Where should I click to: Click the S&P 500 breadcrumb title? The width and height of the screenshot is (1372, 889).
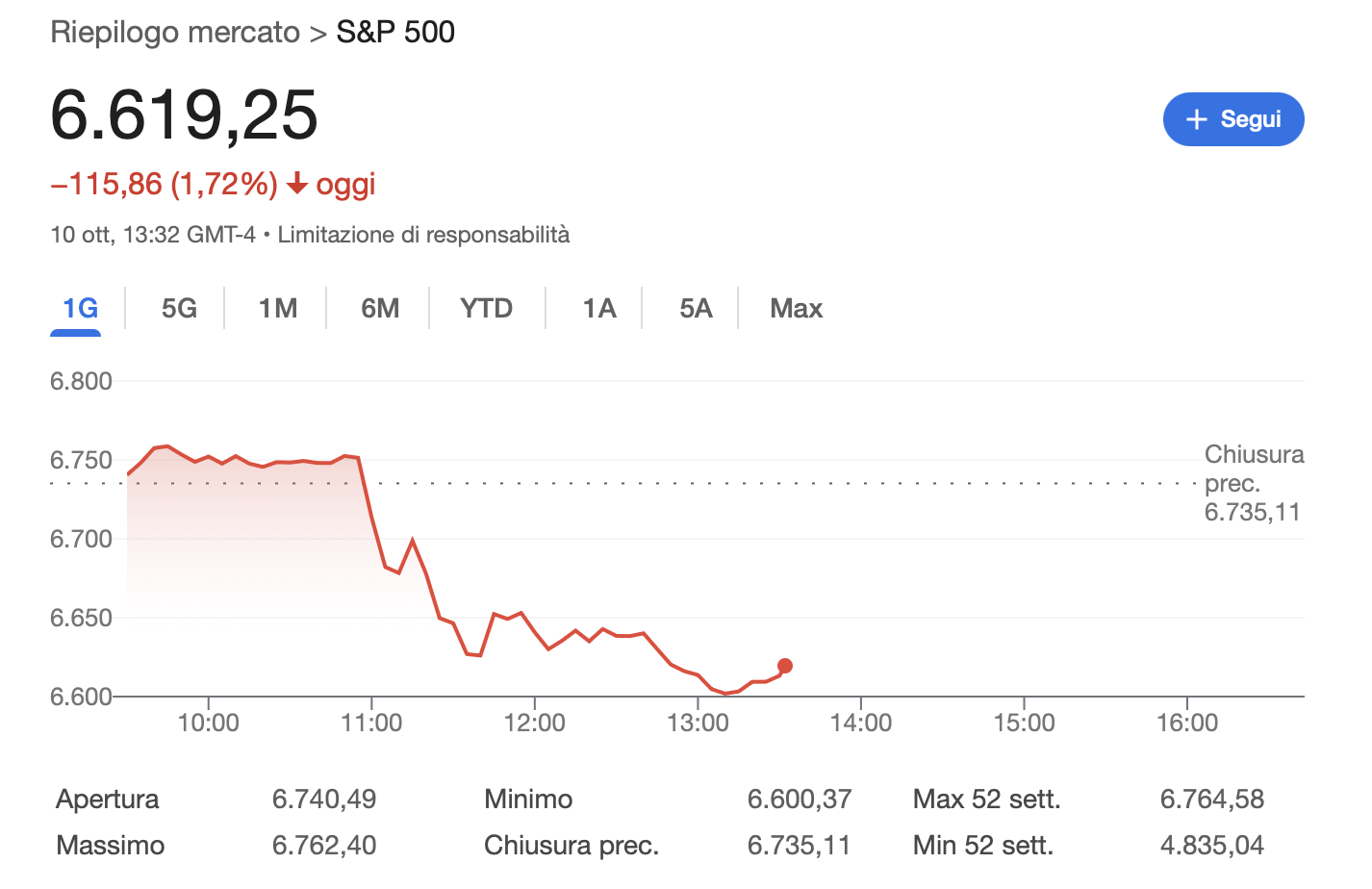tap(395, 32)
